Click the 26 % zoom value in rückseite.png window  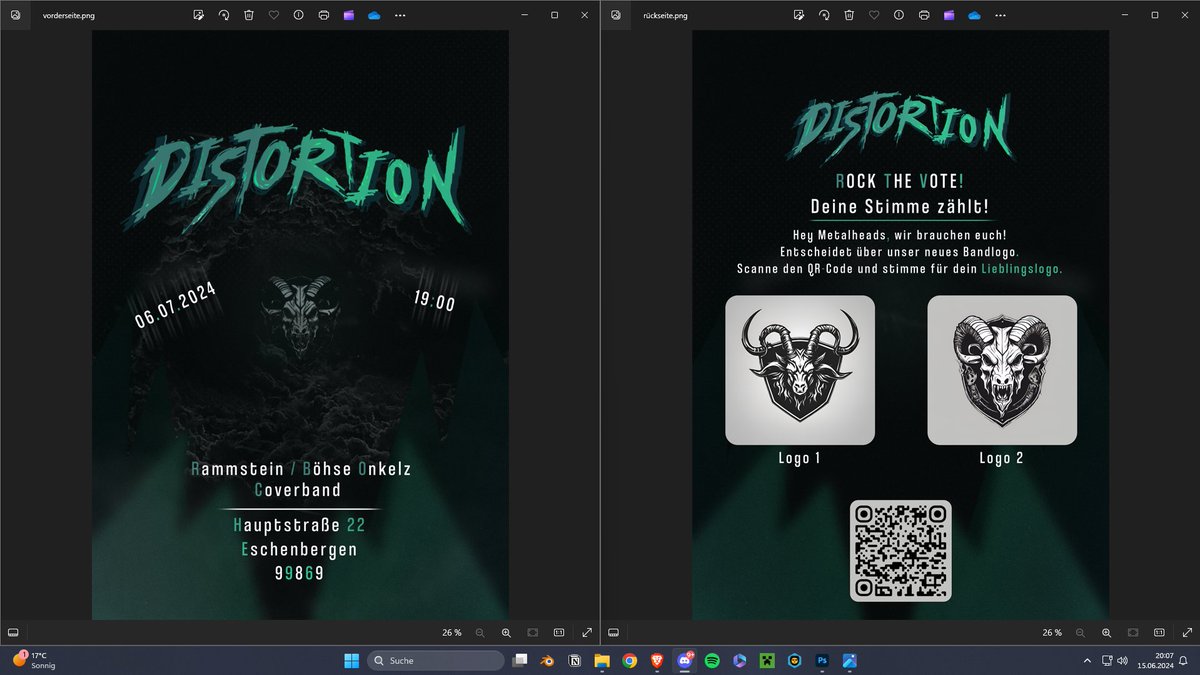(x=1052, y=633)
